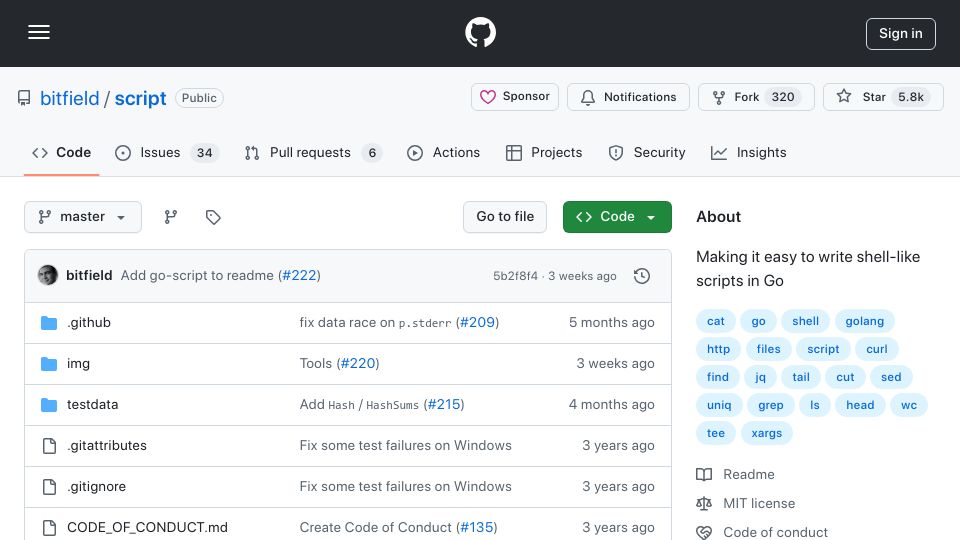Sponsor this repository
The image size is (960, 540).
click(515, 97)
